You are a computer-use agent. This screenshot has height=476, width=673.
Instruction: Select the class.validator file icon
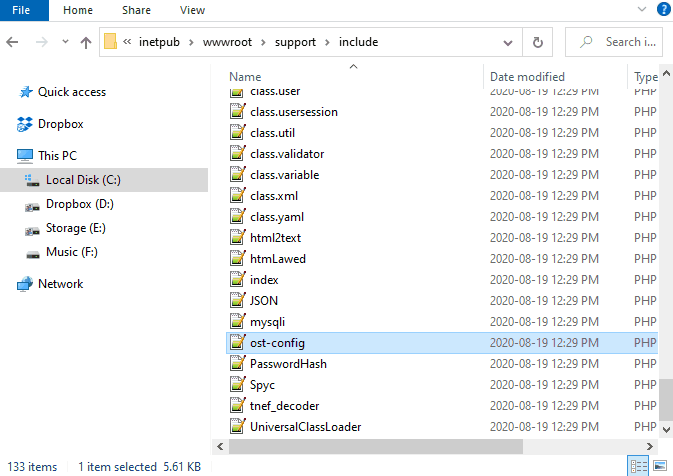237,154
